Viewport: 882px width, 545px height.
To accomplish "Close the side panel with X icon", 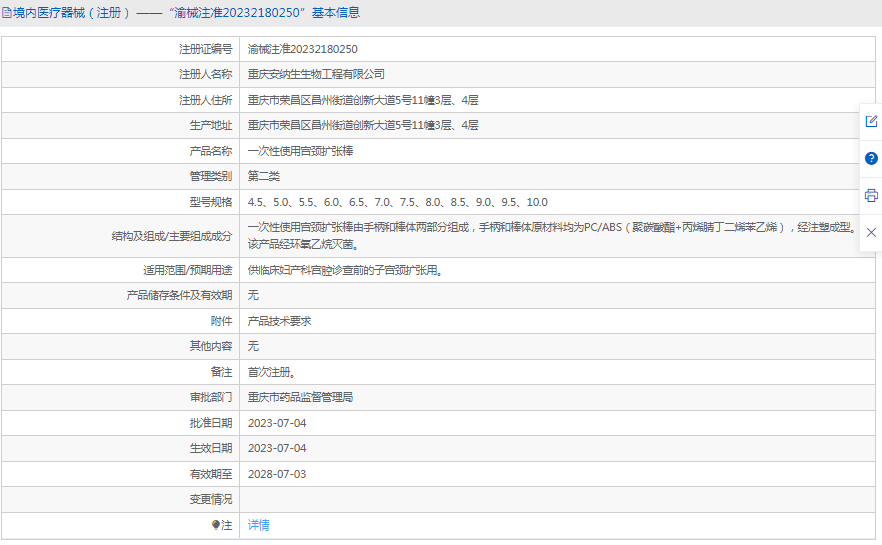I will point(871,232).
